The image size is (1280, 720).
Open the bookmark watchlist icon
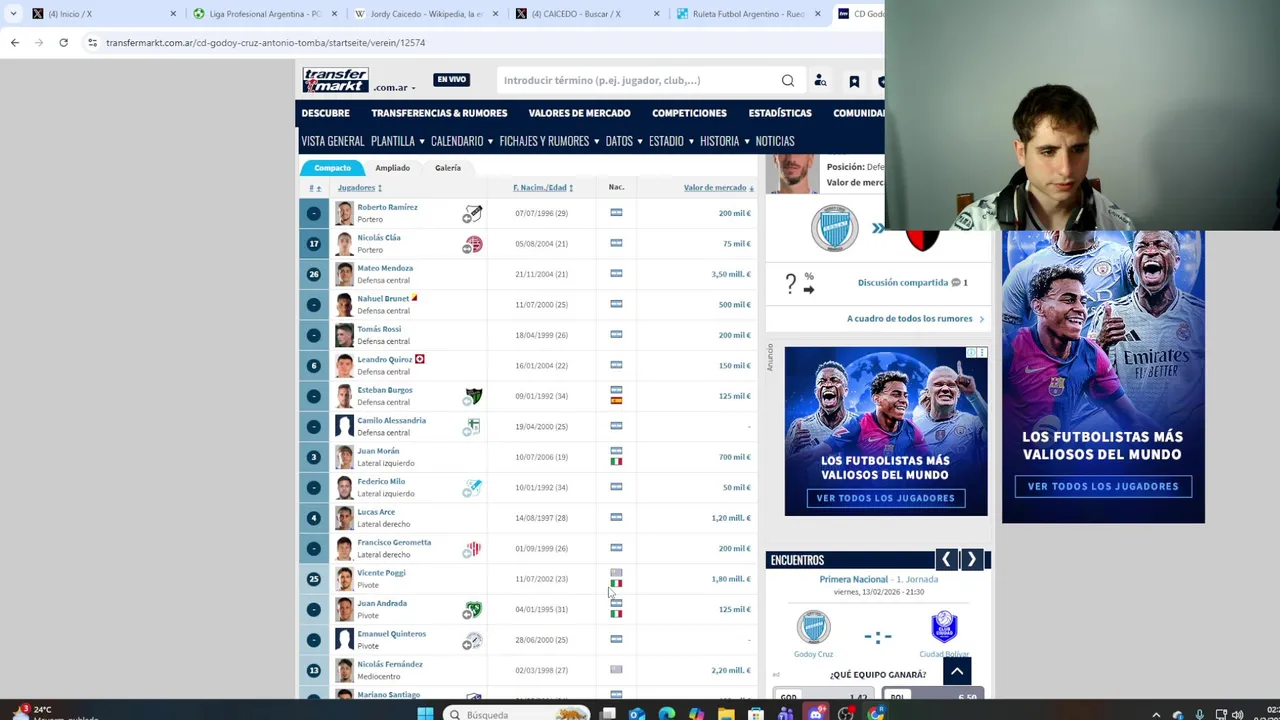[x=854, y=82]
